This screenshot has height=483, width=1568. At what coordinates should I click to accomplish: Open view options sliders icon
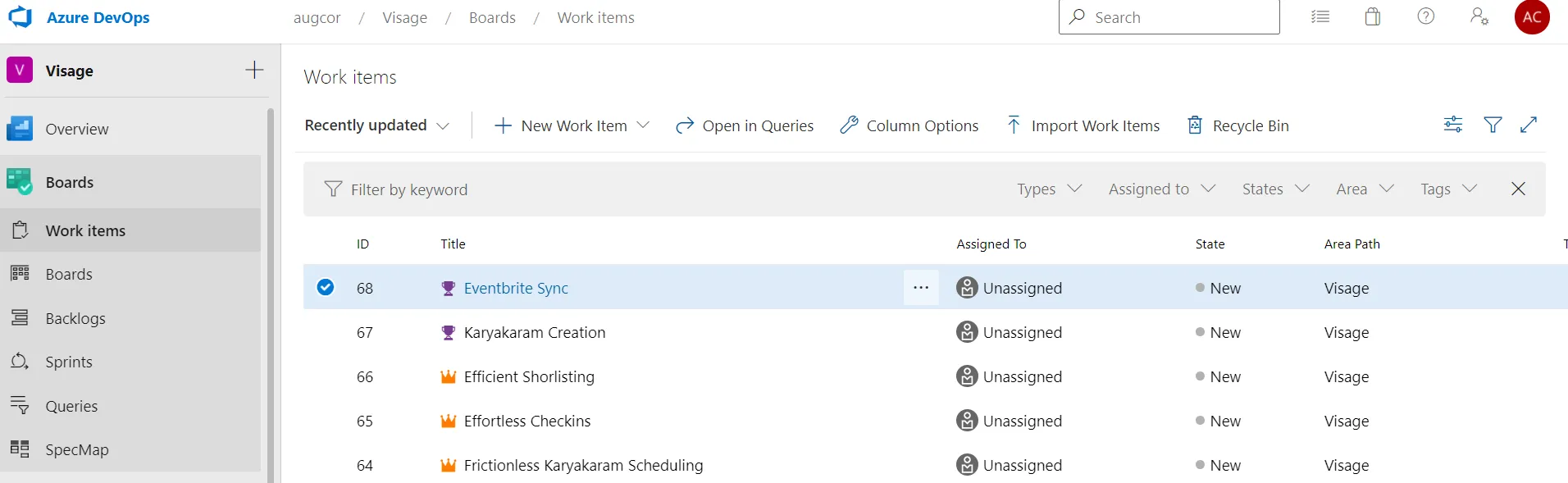click(x=1452, y=125)
